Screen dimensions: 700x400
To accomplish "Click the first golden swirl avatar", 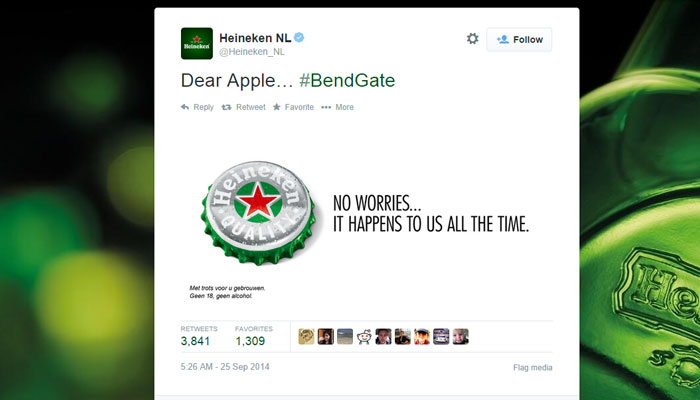I will click(306, 337).
